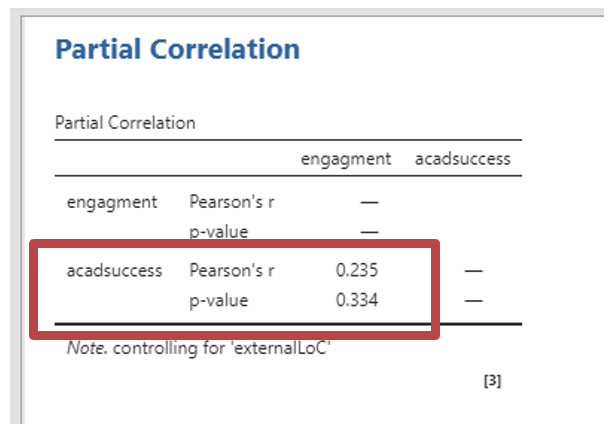Select the 0.334 p-value cell

pyautogui.click(x=358, y=299)
